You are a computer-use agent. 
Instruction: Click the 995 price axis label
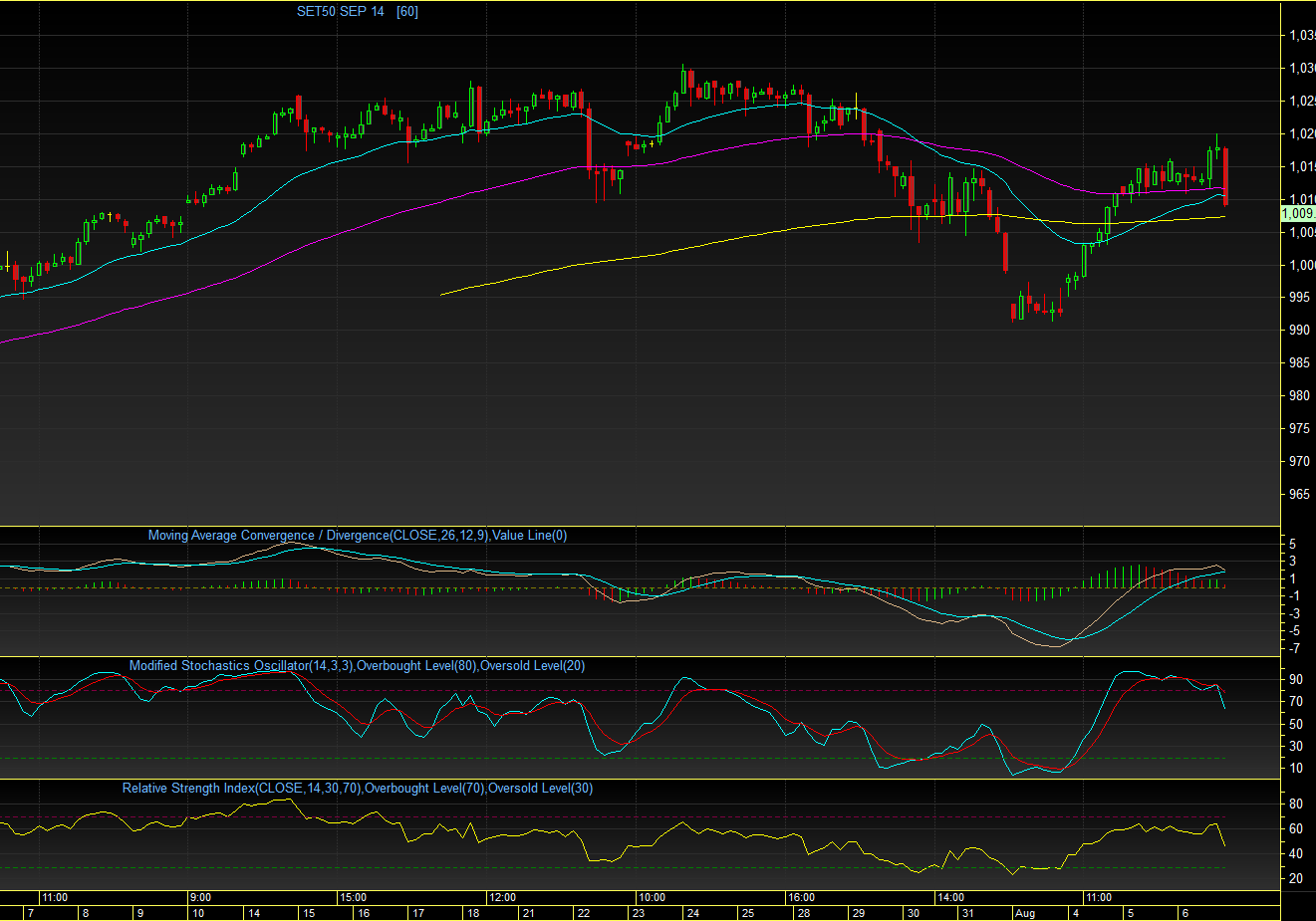[1300, 298]
